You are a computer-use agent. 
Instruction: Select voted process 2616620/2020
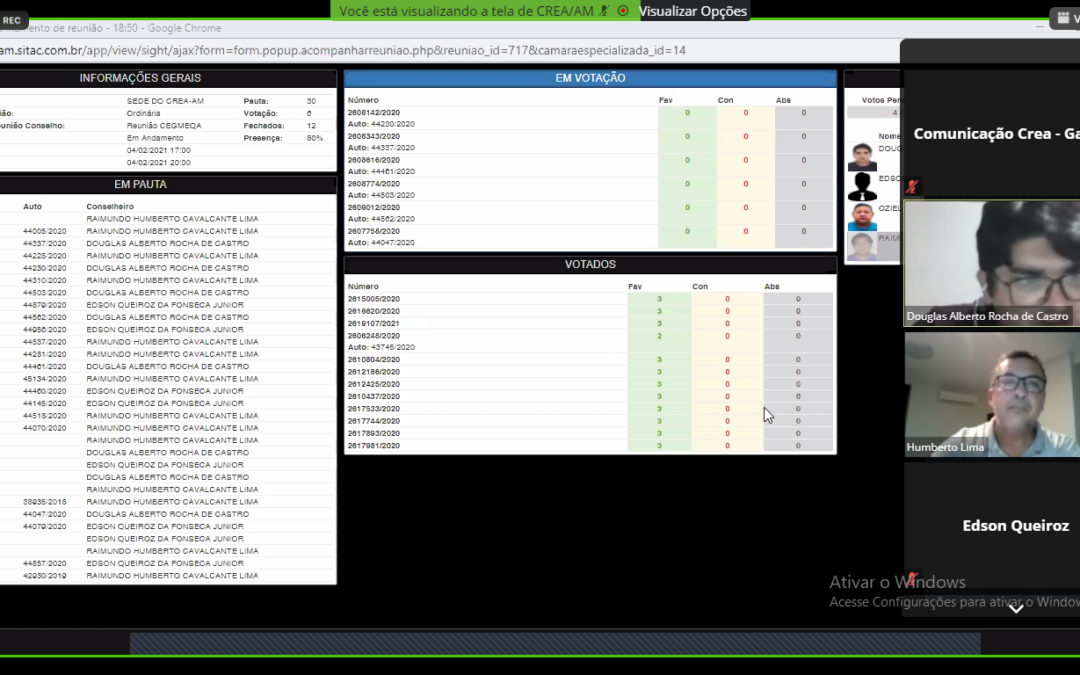[x=373, y=311]
